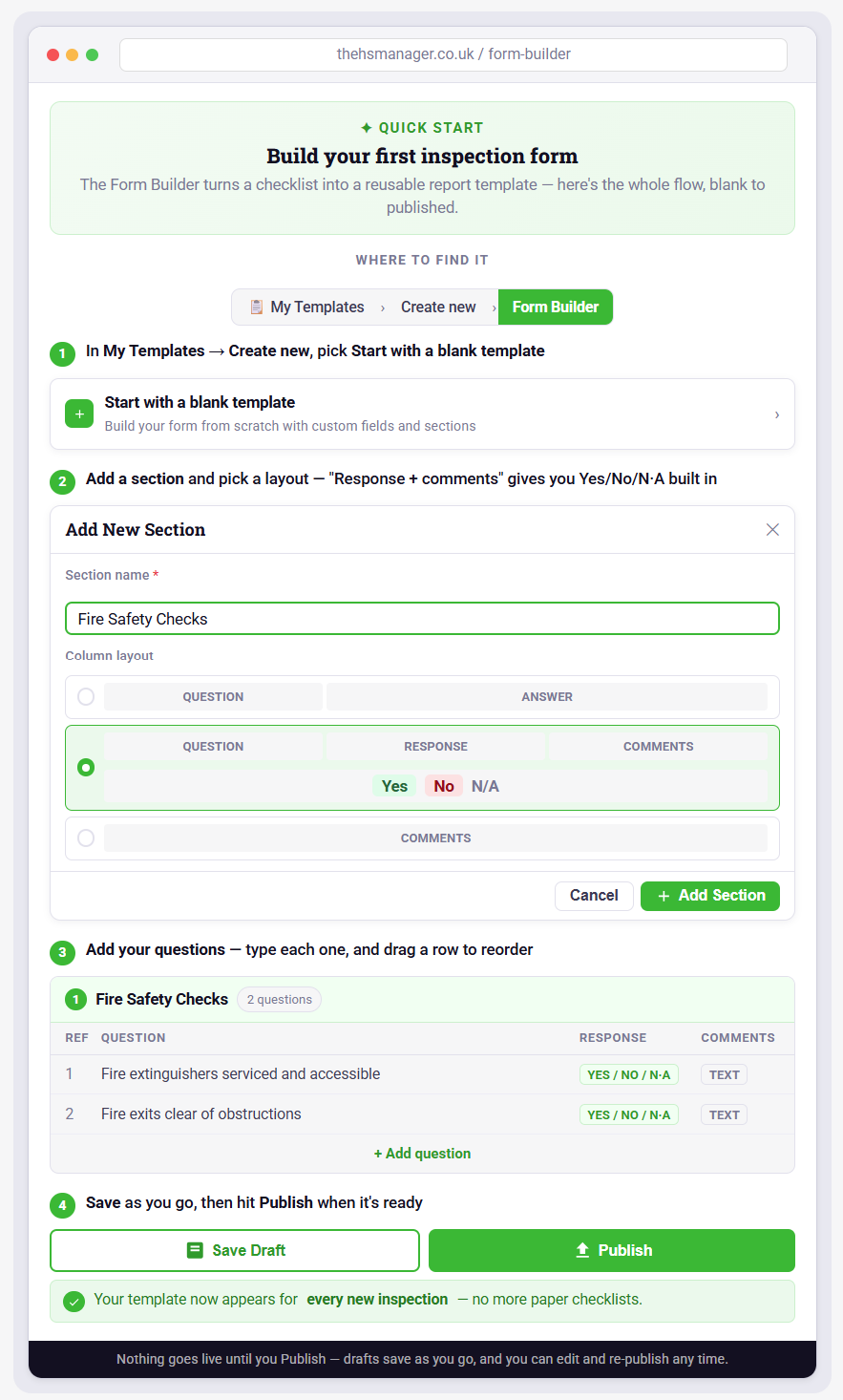Click the ANSWER column in the first layout

[547, 696]
